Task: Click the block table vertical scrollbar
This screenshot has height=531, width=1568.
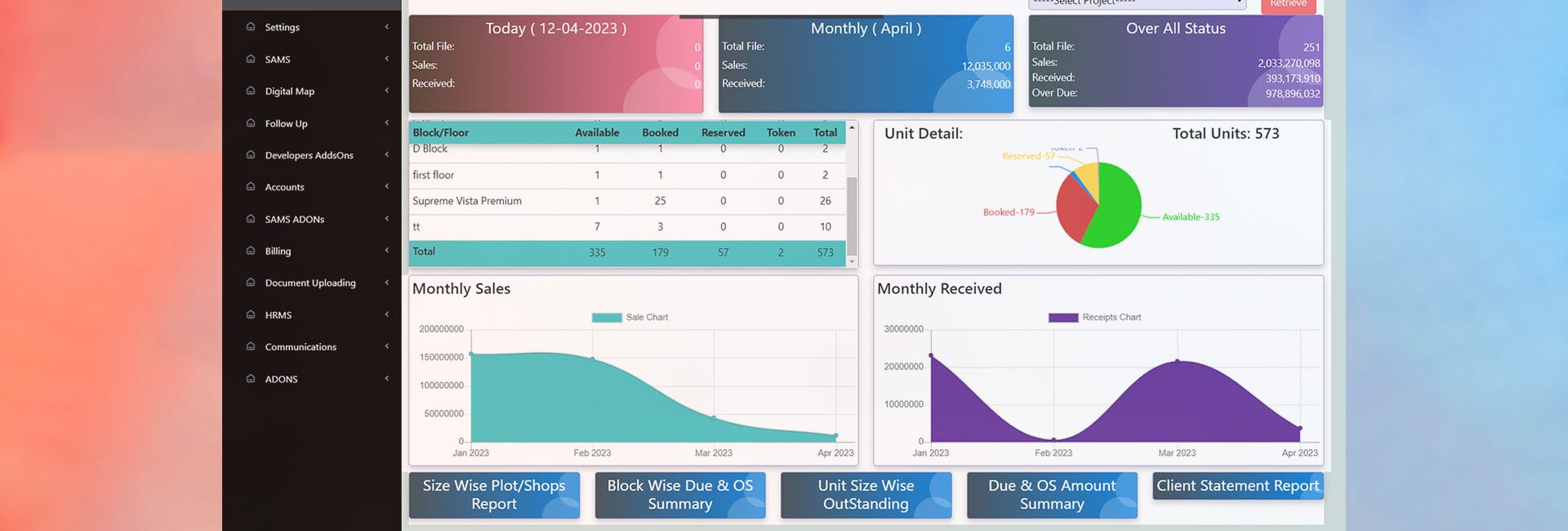Action: pos(852,194)
